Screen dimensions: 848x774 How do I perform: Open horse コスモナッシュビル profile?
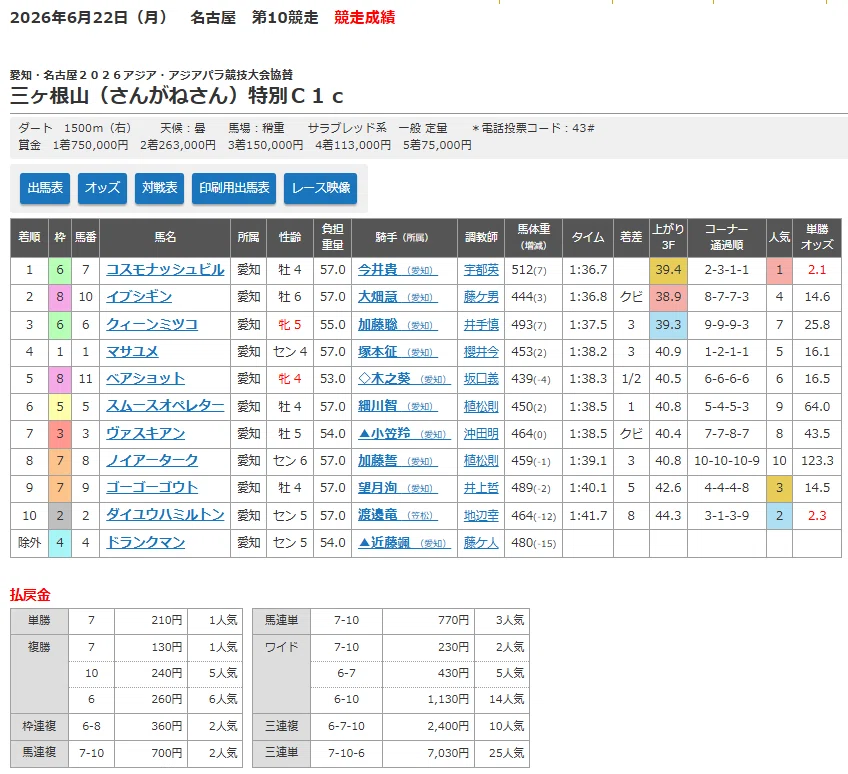pos(165,270)
